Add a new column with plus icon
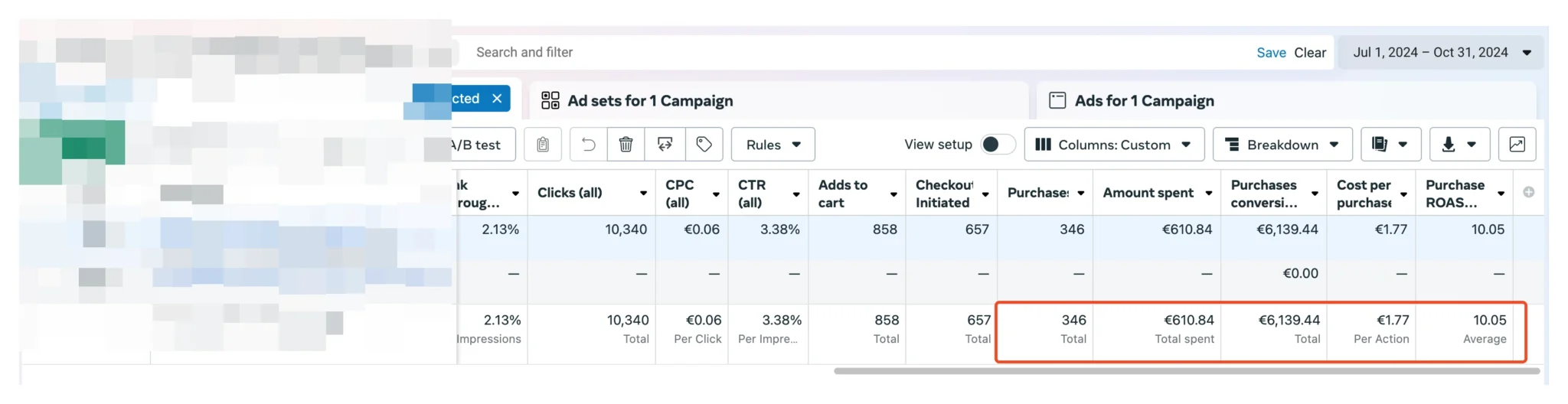Screen dimensions: 1568x404 1528,193
